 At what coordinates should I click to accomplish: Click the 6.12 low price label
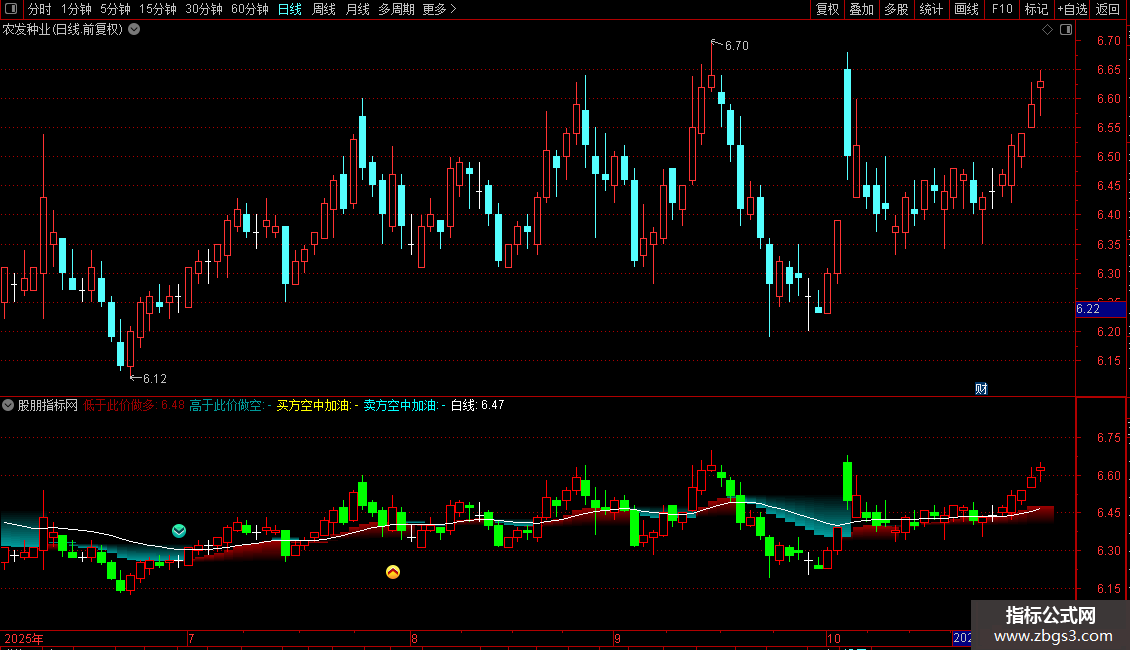coord(155,379)
